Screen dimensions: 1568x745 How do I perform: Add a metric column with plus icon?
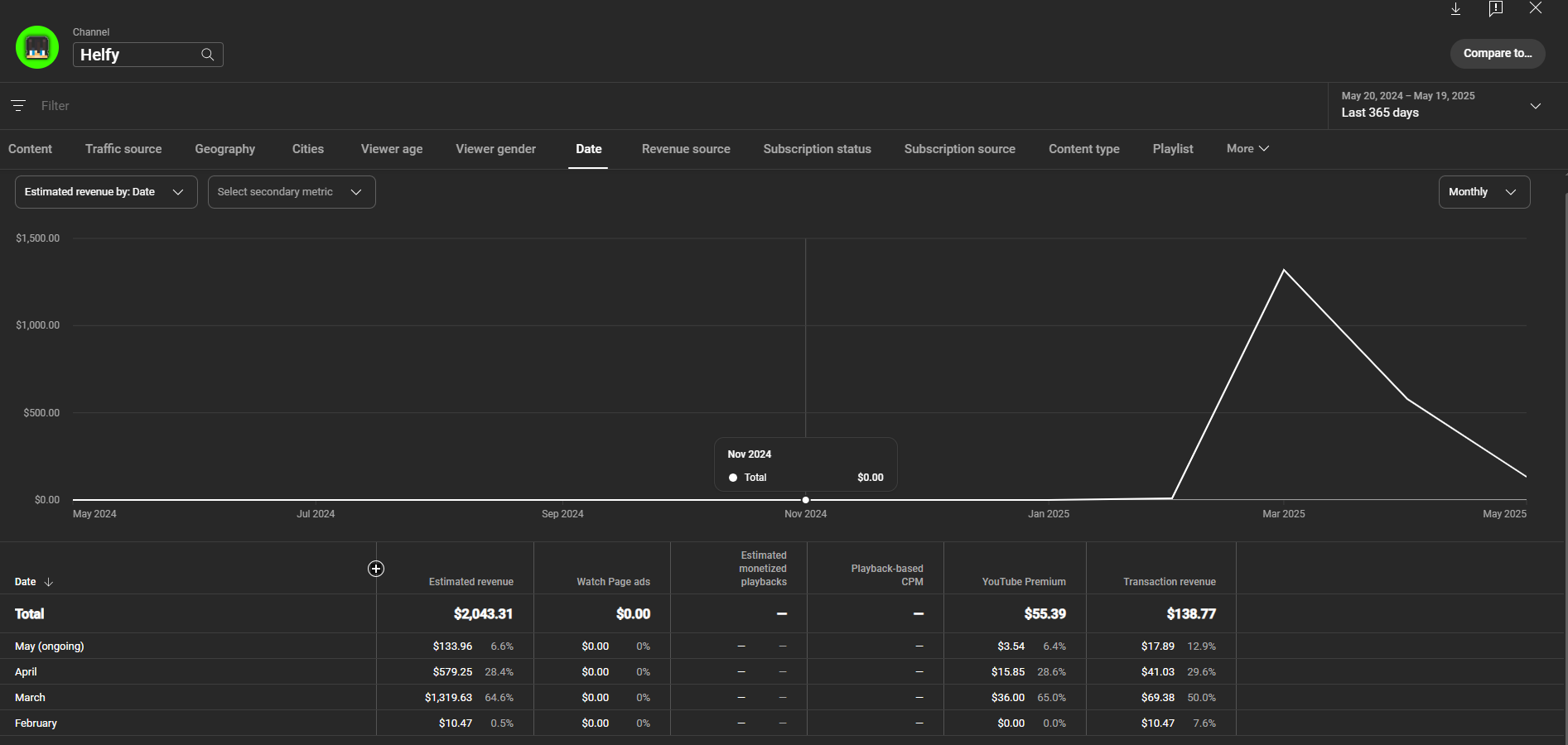coord(376,569)
